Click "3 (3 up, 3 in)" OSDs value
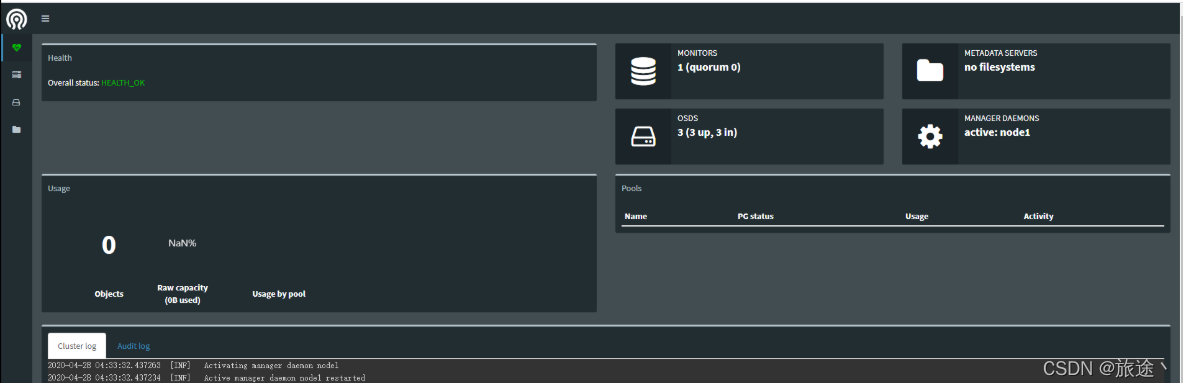 click(x=708, y=132)
